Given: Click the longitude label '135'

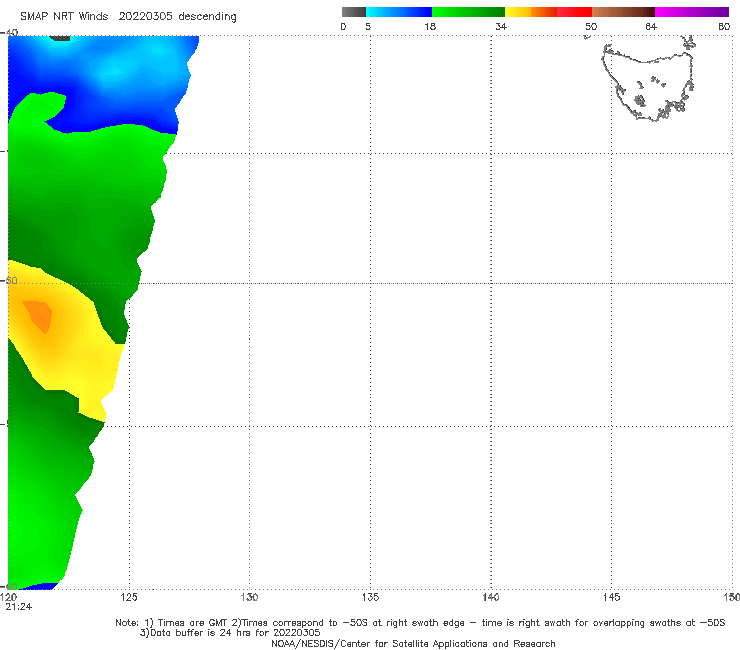Looking at the screenshot, I should [x=370, y=597].
